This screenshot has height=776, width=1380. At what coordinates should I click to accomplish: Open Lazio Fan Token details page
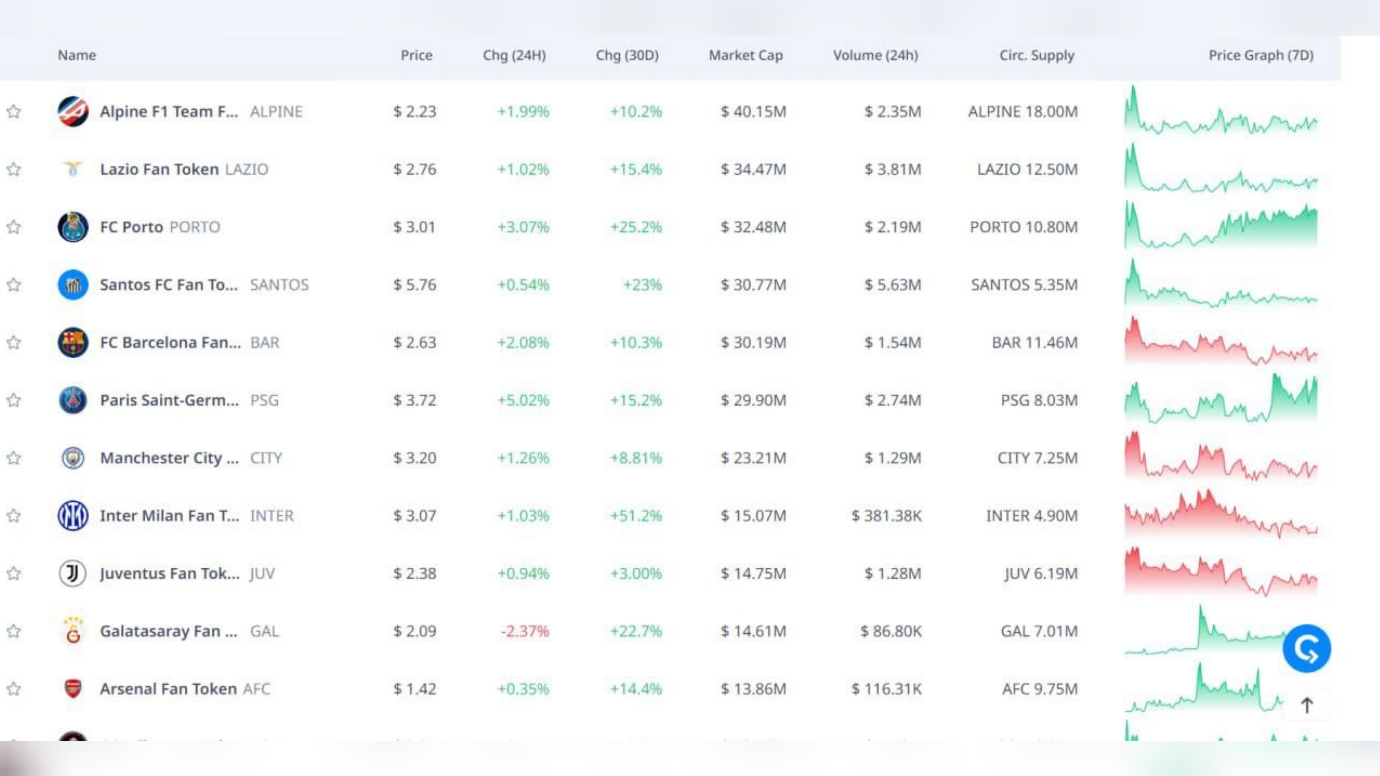[159, 169]
